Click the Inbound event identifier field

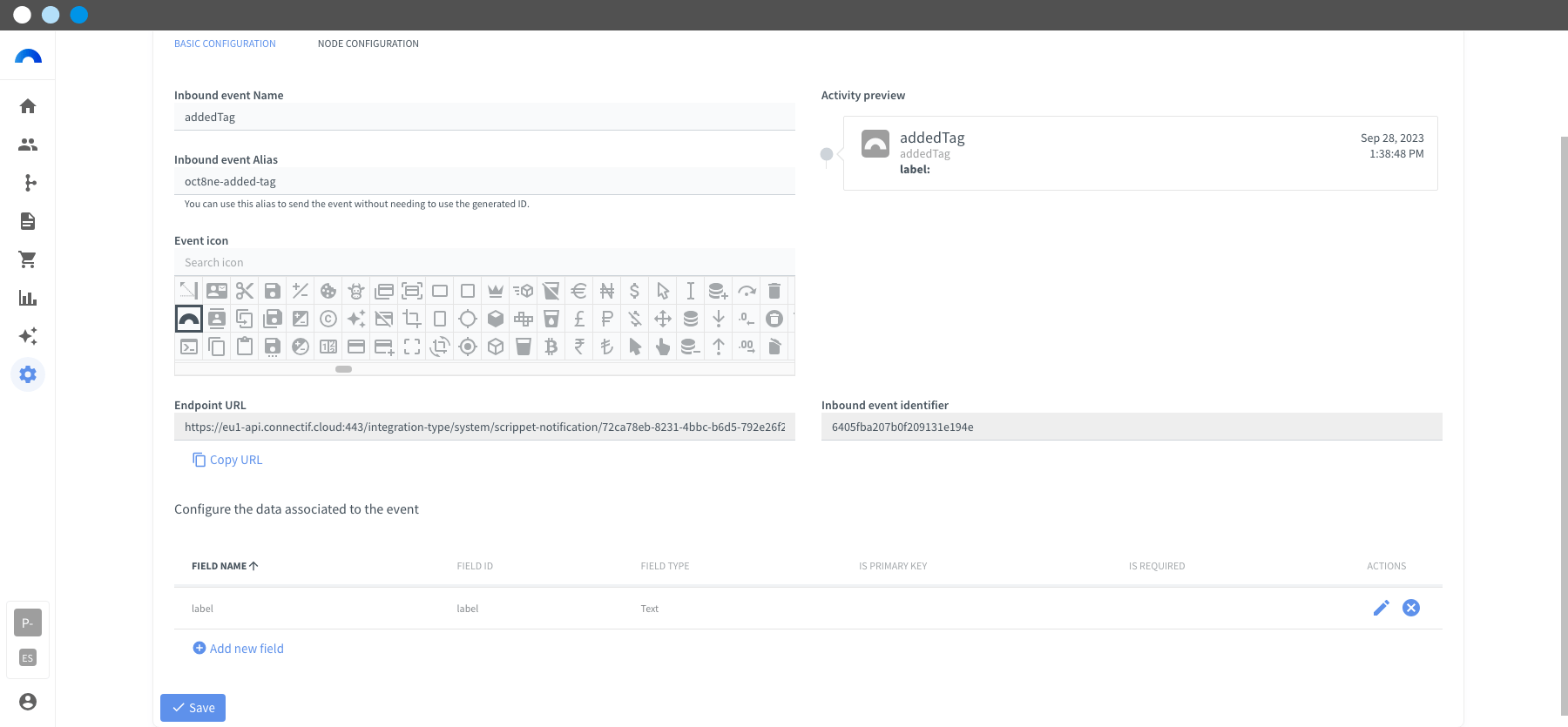tap(1132, 427)
